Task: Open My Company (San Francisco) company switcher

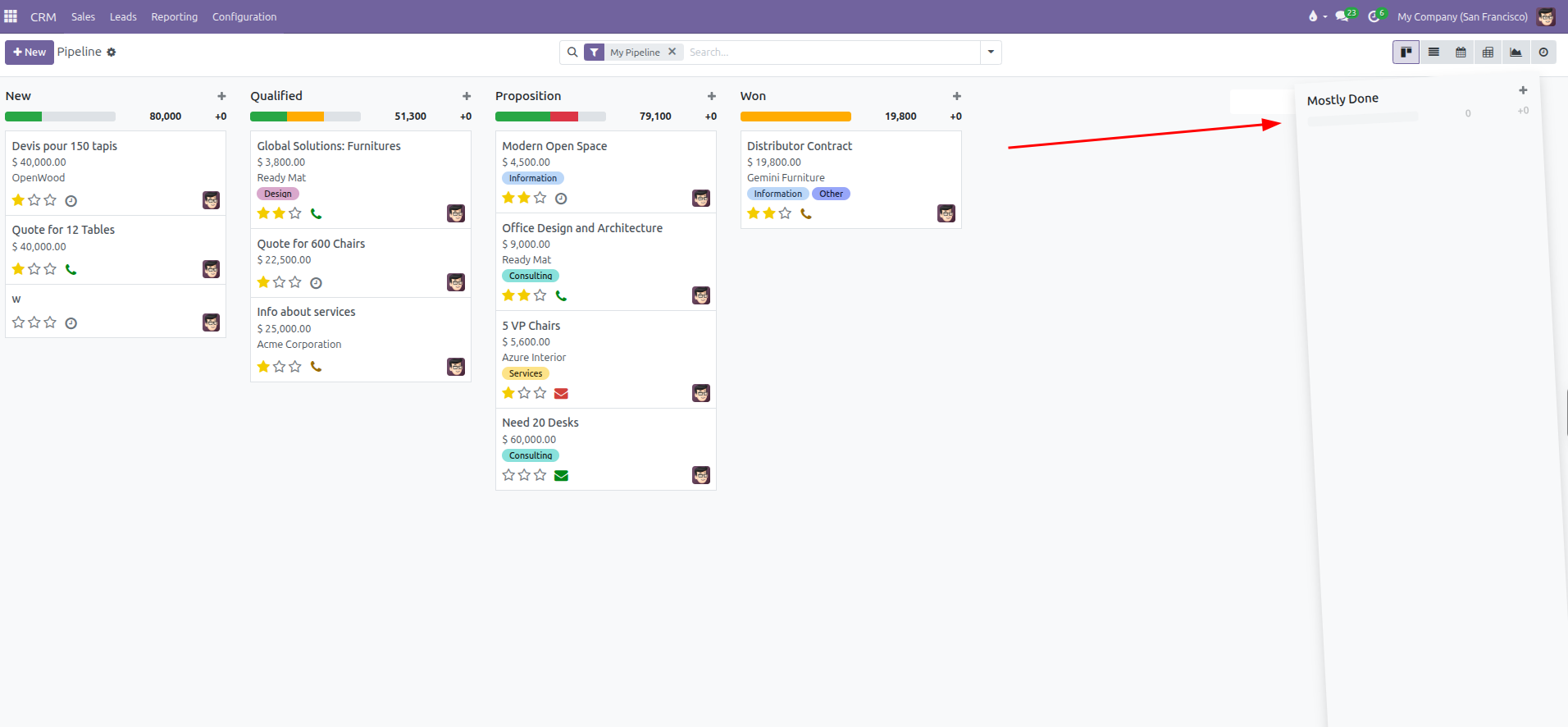Action: [x=1462, y=16]
